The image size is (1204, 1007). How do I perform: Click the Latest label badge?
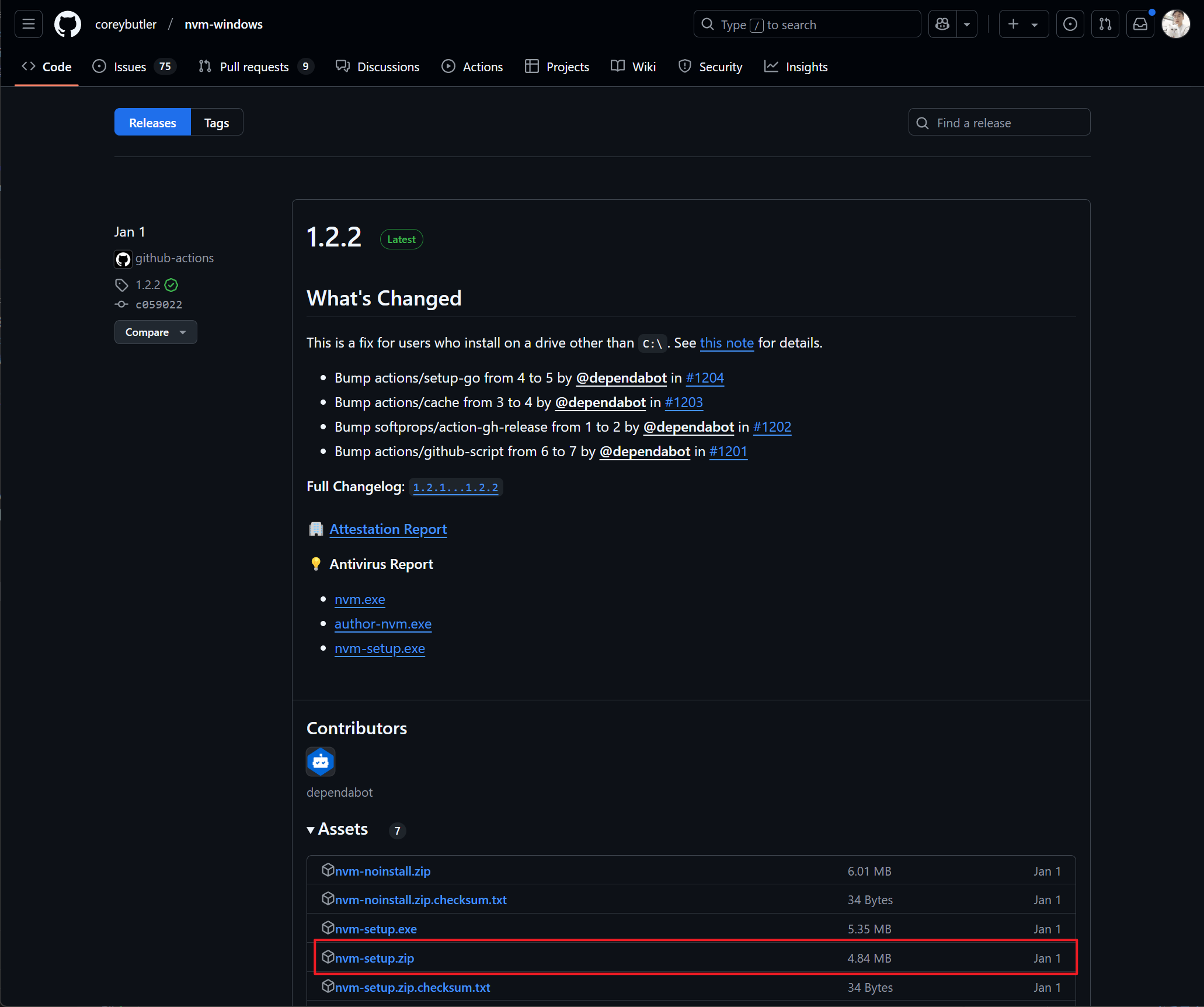click(x=402, y=239)
